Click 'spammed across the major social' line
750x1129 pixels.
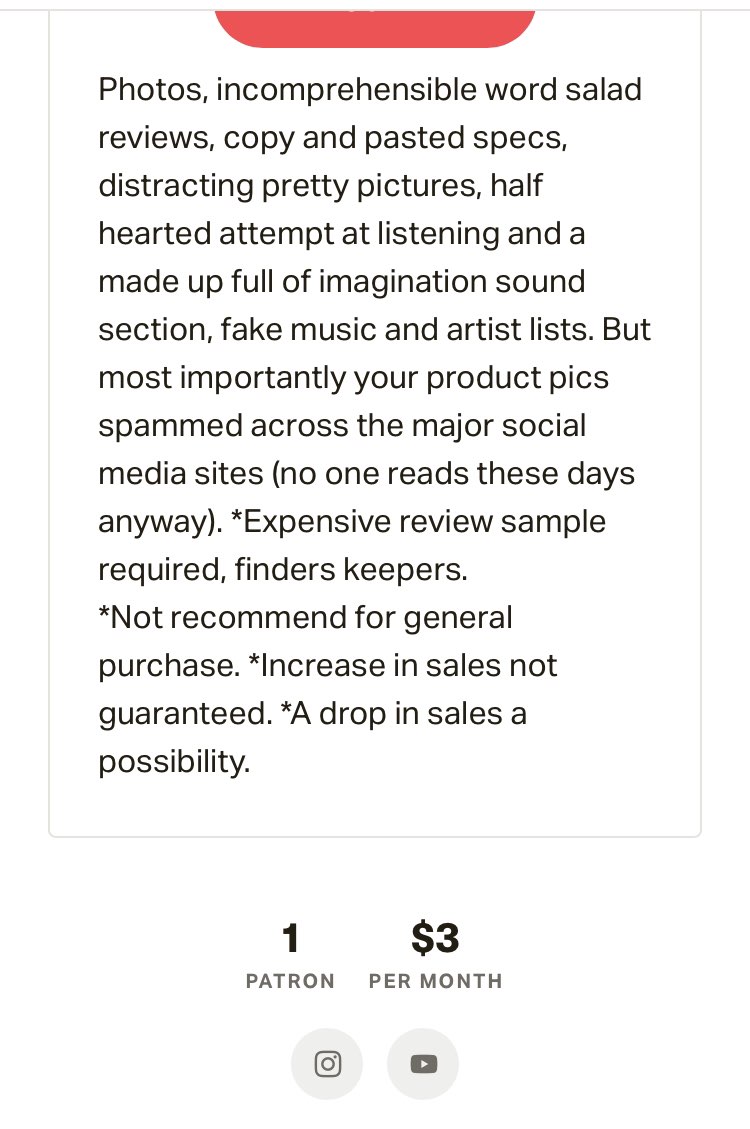(342, 426)
